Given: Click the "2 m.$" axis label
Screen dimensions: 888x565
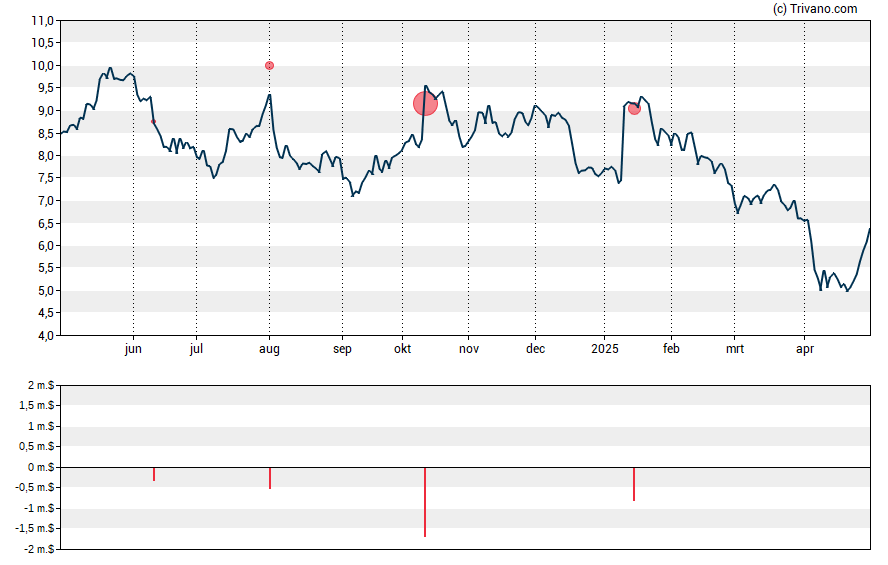Looking at the screenshot, I should pyautogui.click(x=41, y=386).
